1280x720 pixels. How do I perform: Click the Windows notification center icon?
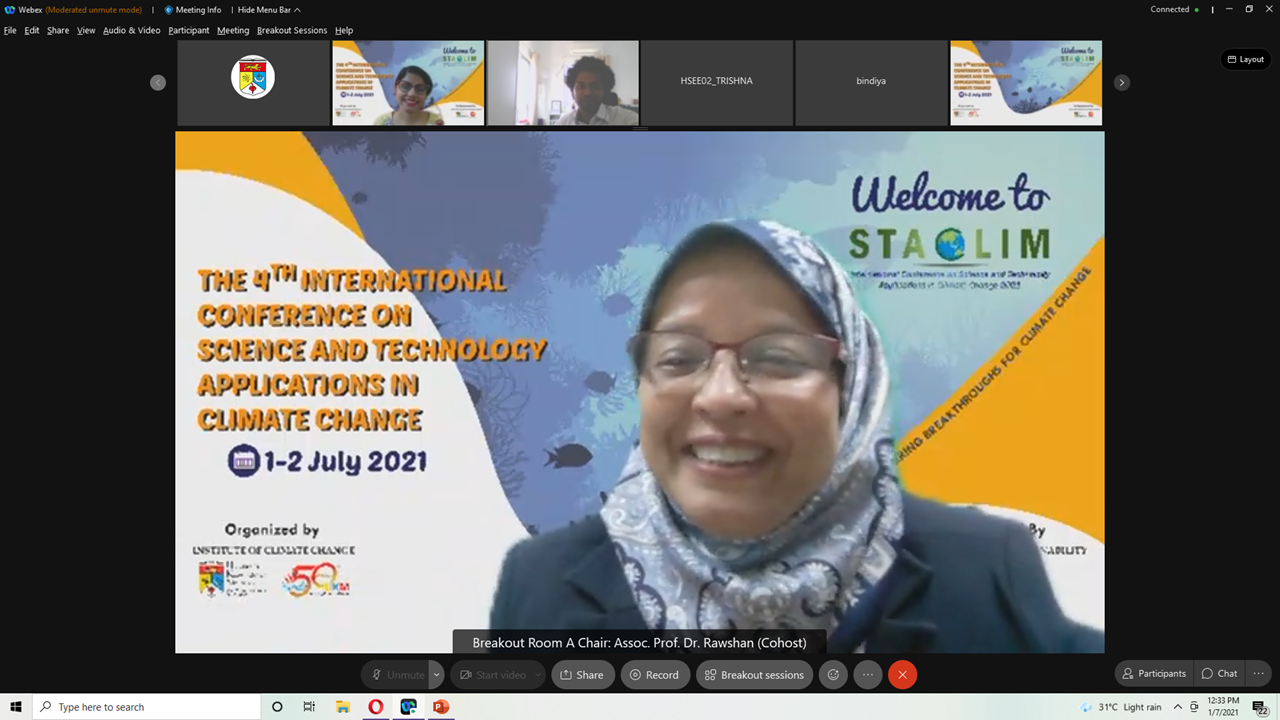[x=1260, y=707]
